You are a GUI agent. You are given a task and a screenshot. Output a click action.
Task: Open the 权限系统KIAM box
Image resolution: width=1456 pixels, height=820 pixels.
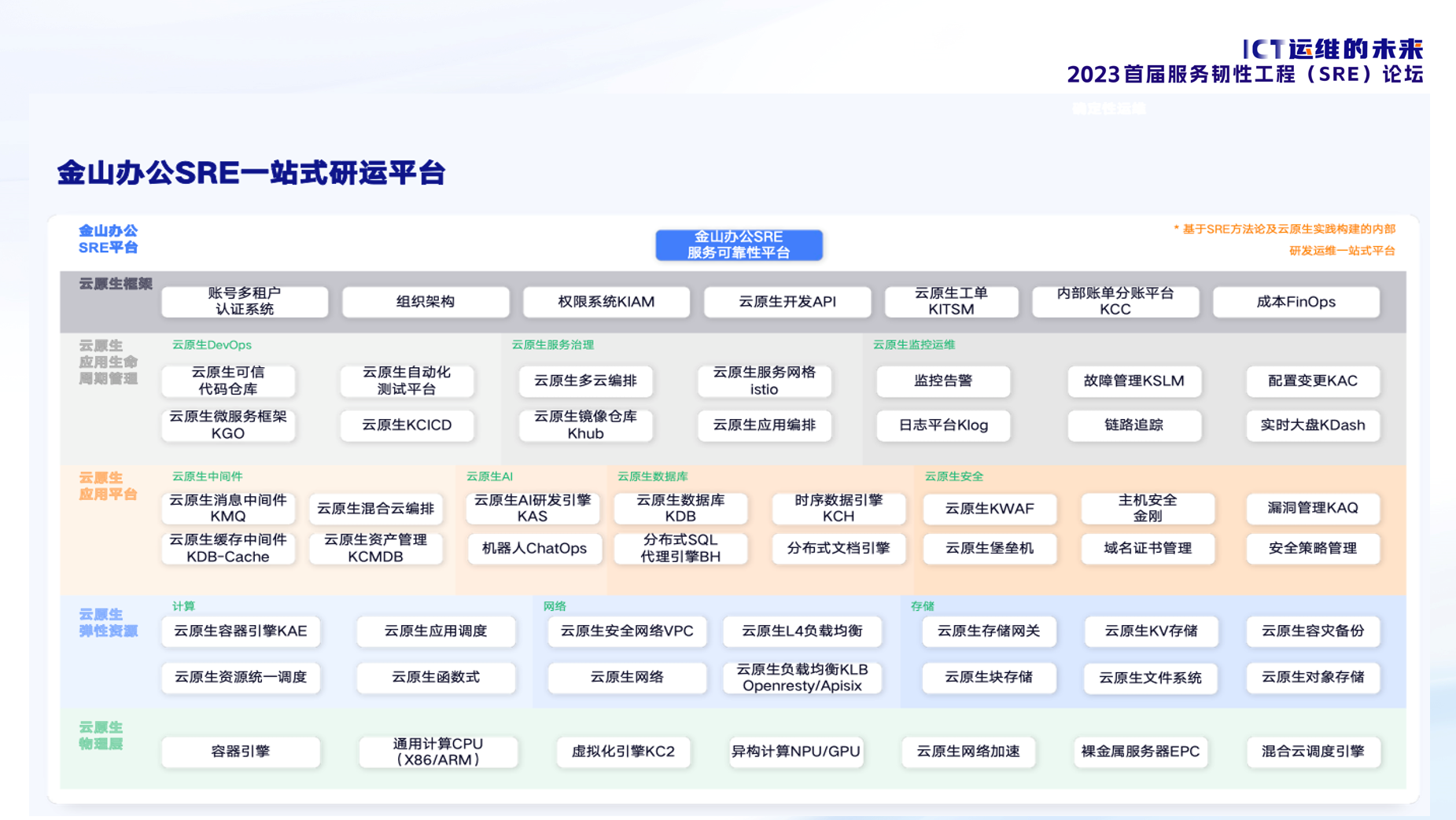606,301
